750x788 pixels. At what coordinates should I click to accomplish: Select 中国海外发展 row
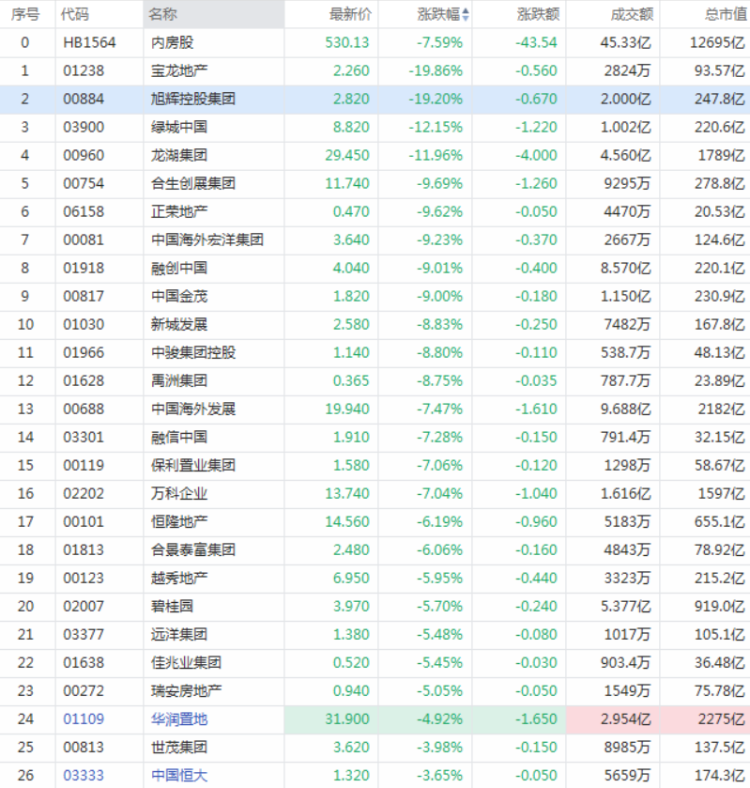(375, 409)
